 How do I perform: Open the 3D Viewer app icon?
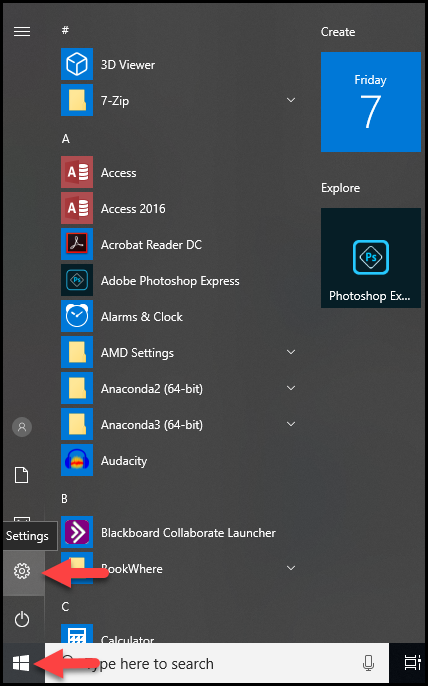77,64
